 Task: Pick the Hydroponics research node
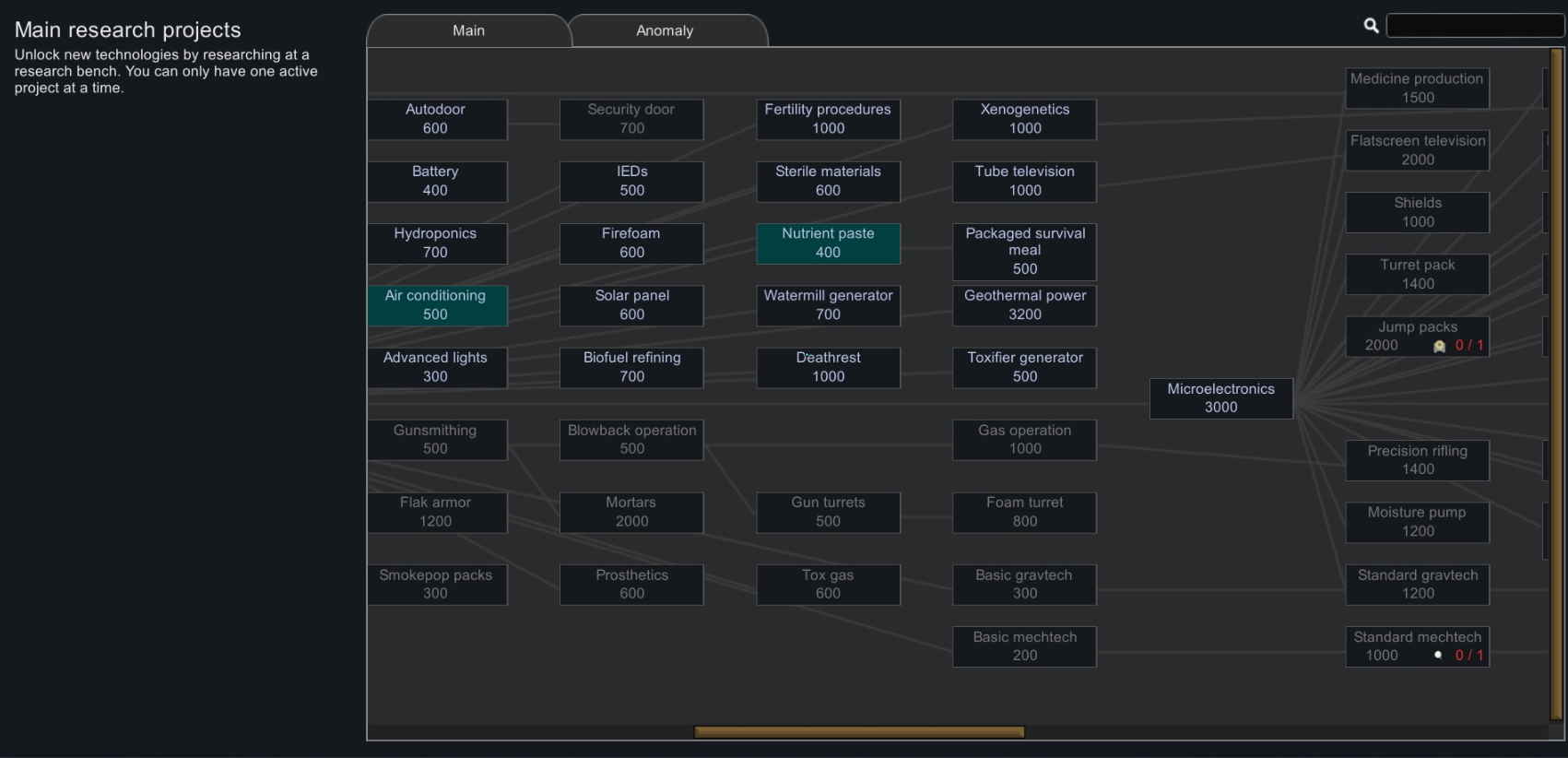tap(436, 243)
